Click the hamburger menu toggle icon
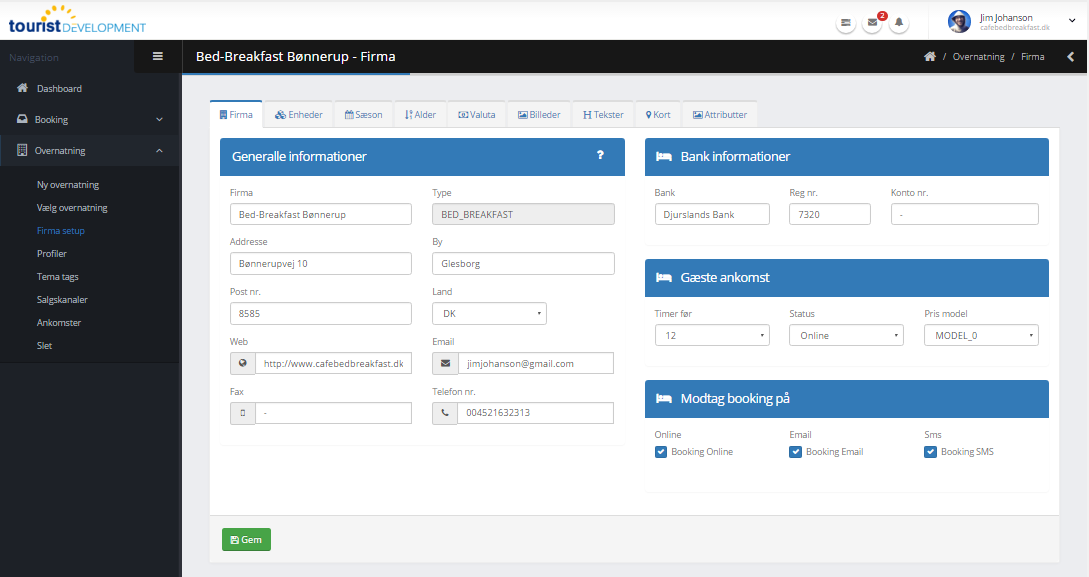The width and height of the screenshot is (1089, 577). [x=157, y=57]
